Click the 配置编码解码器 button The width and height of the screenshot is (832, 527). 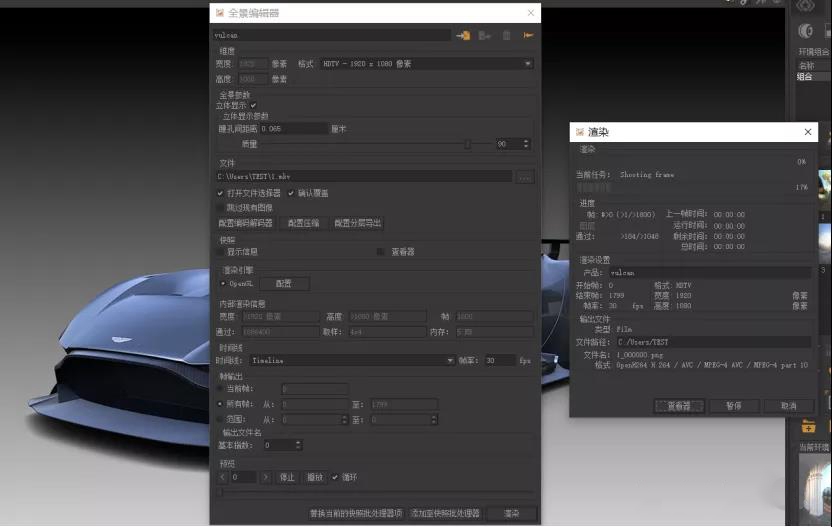(245, 223)
